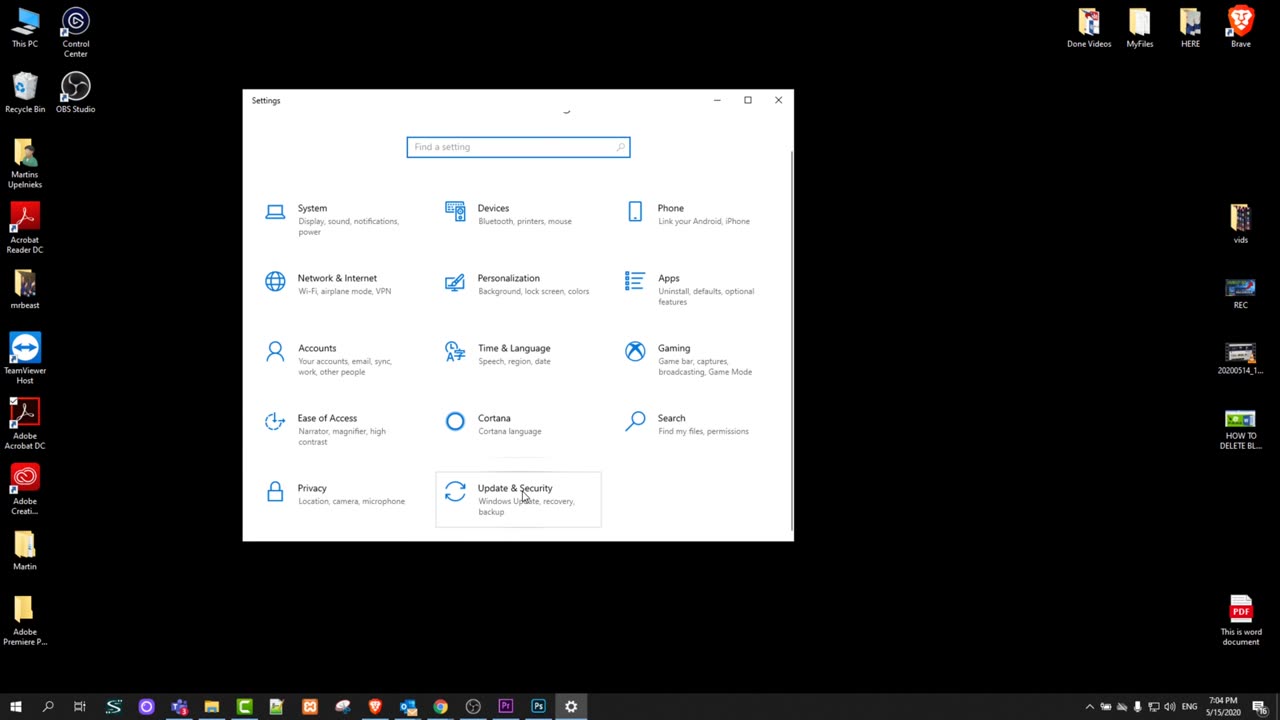Open Photoshop from the taskbar

click(538, 707)
